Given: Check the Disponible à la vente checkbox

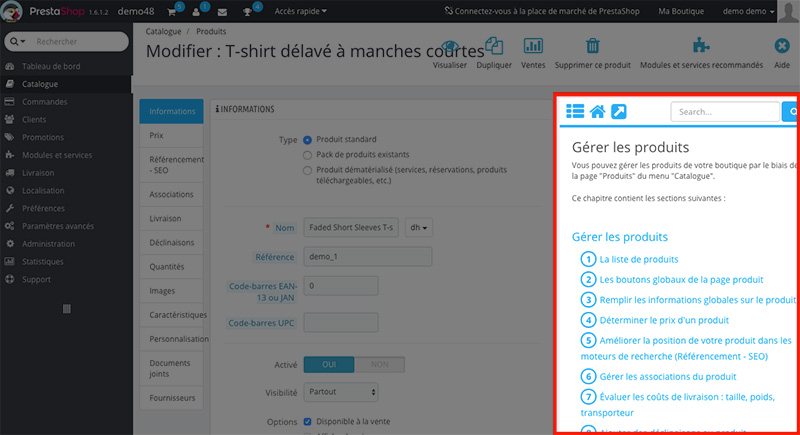Looking at the screenshot, I should coord(307,421).
